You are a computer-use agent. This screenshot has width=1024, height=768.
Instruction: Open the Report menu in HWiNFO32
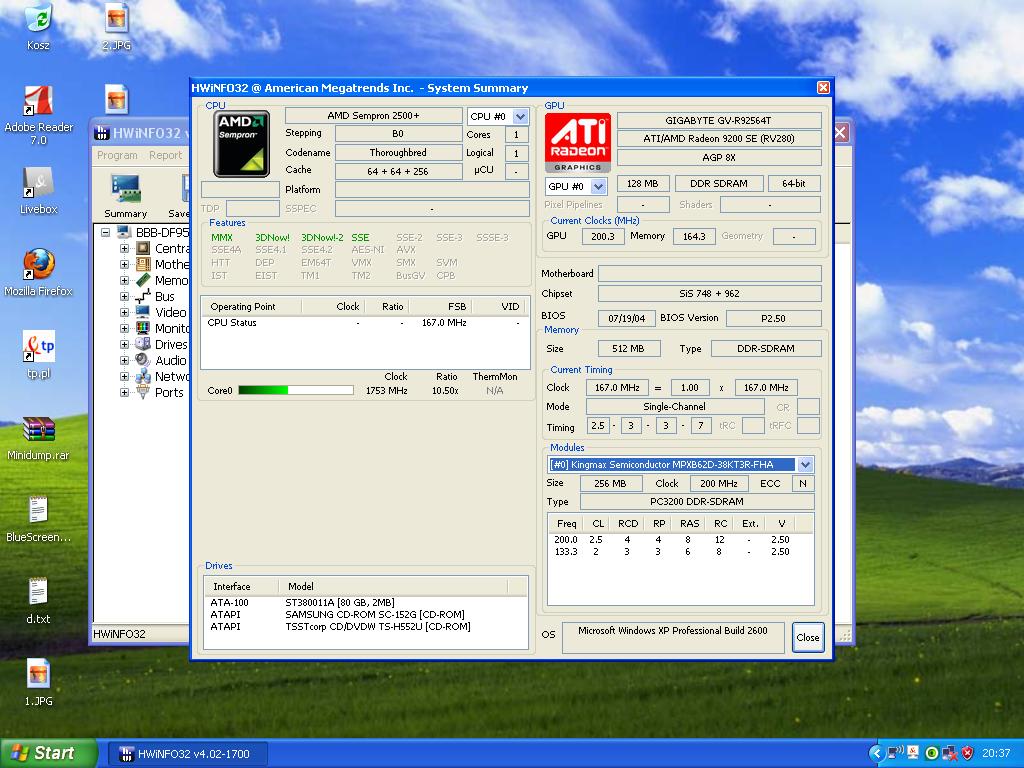tap(165, 155)
